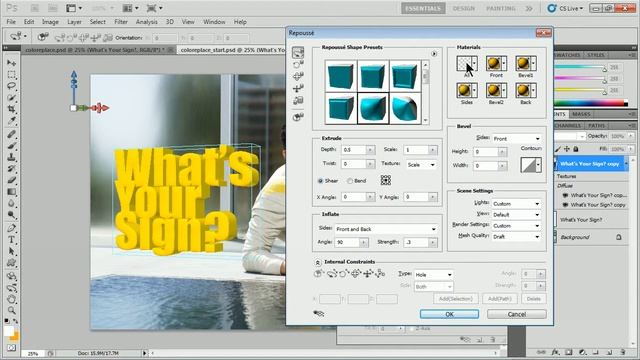Image resolution: width=640 pixels, height=360 pixels.
Task: Collapse the Internal Constraints section
Action: [x=317, y=262]
